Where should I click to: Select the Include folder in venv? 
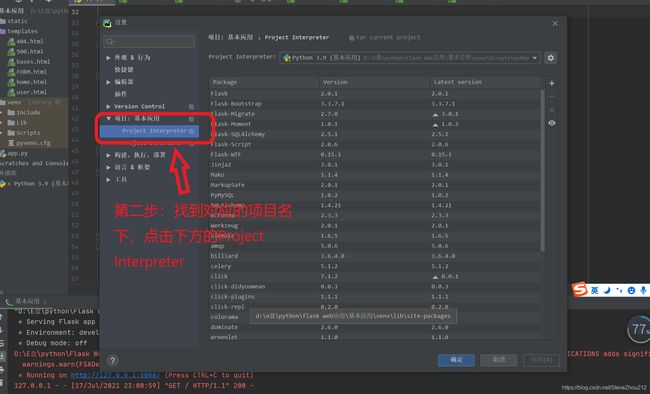pyautogui.click(x=24, y=112)
